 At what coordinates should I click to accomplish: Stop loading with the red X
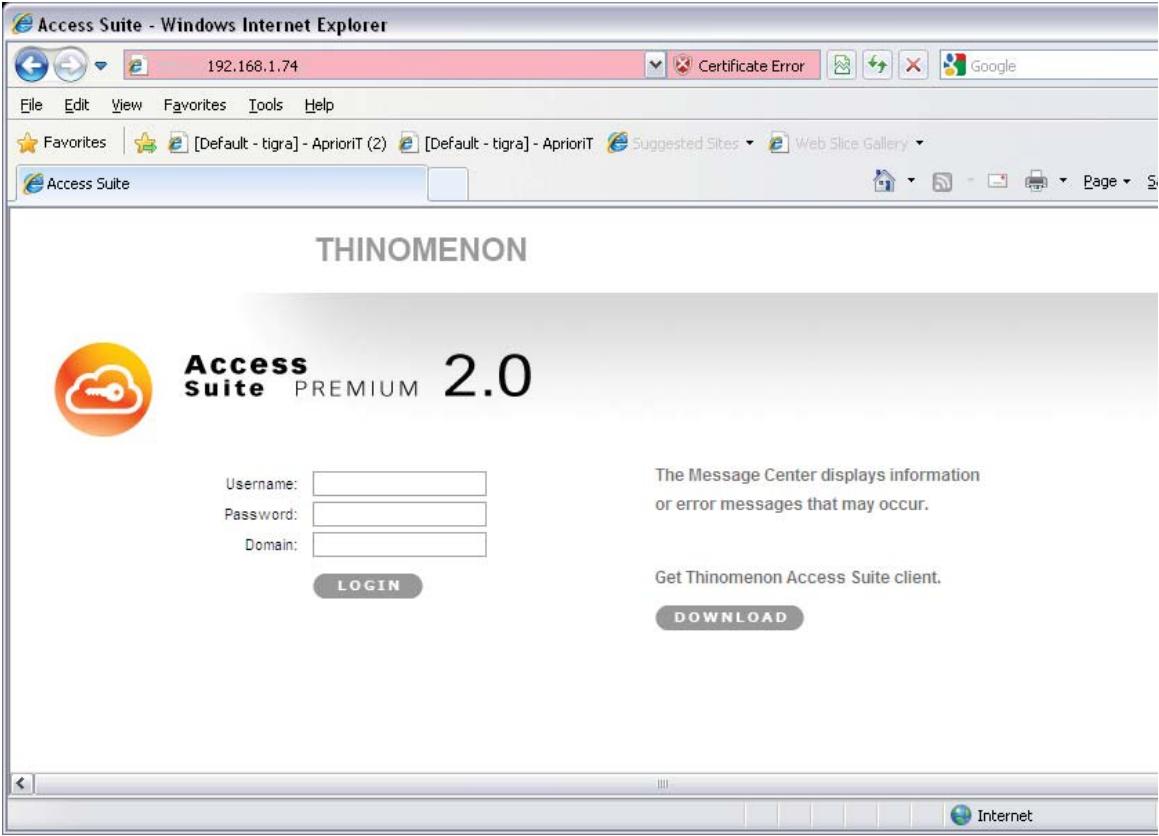(913, 66)
